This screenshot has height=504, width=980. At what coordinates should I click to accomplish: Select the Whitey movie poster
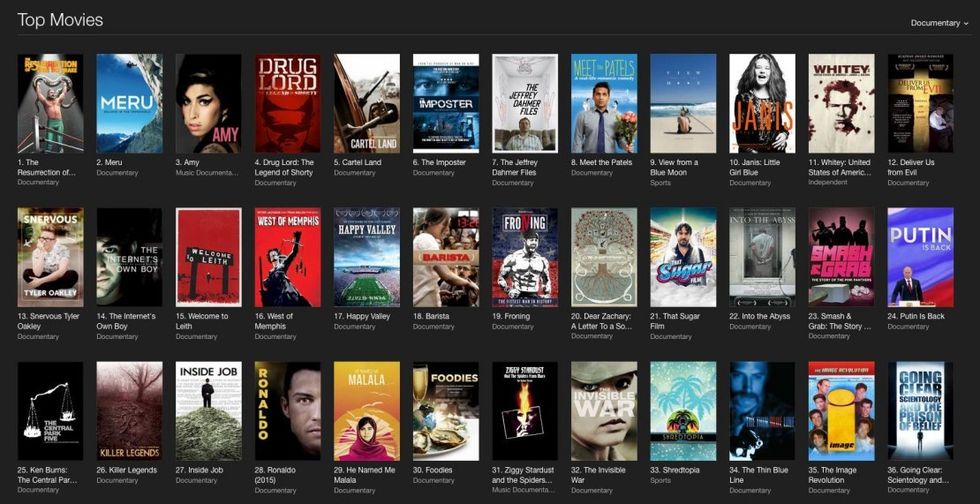point(841,104)
